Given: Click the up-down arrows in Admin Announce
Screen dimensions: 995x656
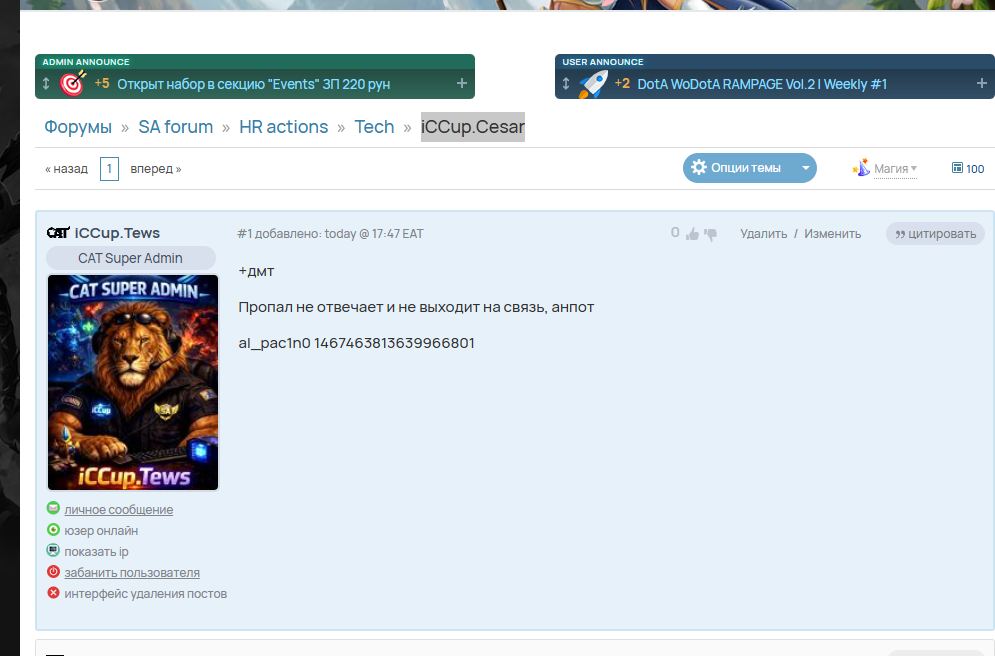Looking at the screenshot, I should point(46,83).
